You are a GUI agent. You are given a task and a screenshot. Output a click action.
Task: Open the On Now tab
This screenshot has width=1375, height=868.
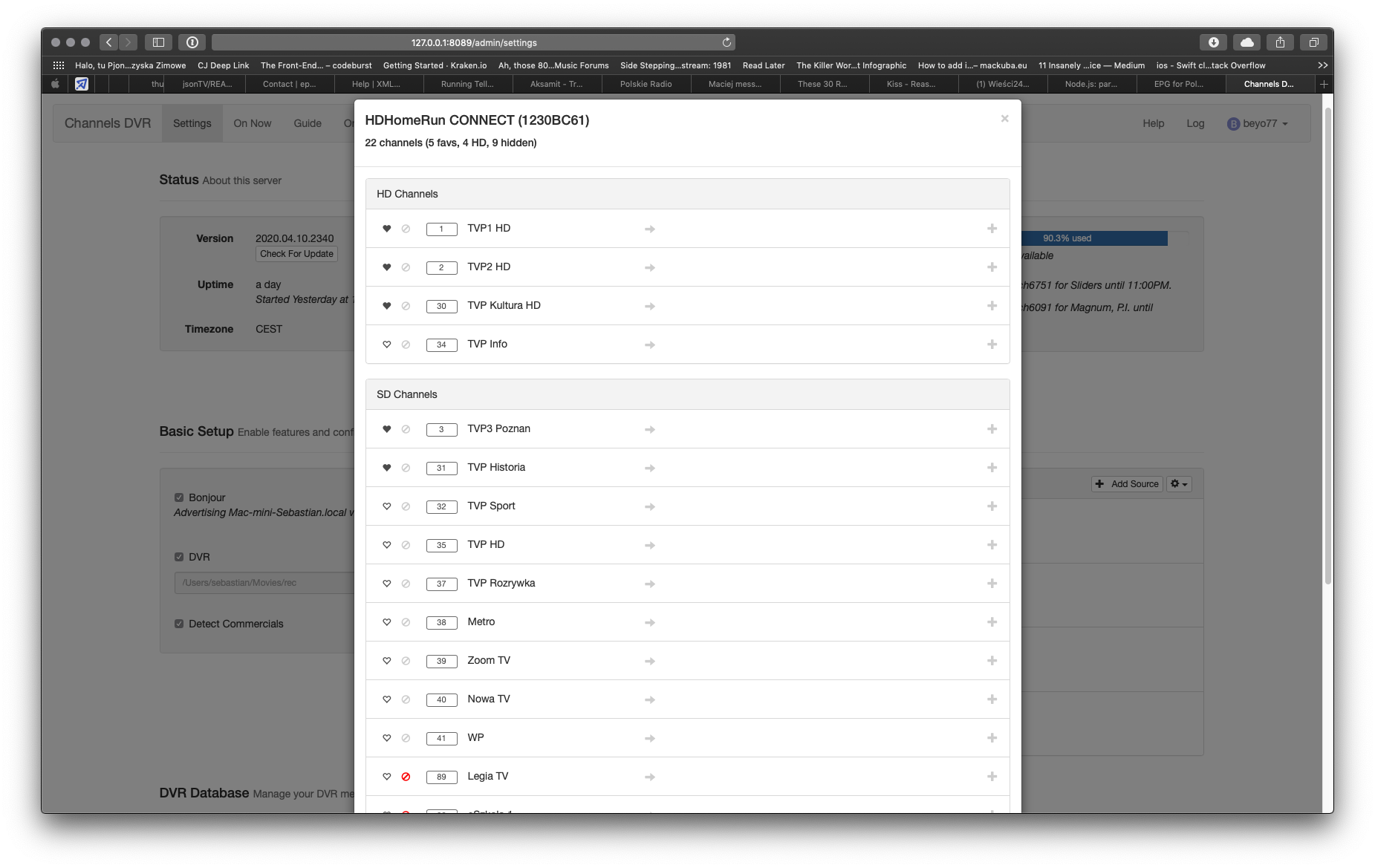coord(252,123)
